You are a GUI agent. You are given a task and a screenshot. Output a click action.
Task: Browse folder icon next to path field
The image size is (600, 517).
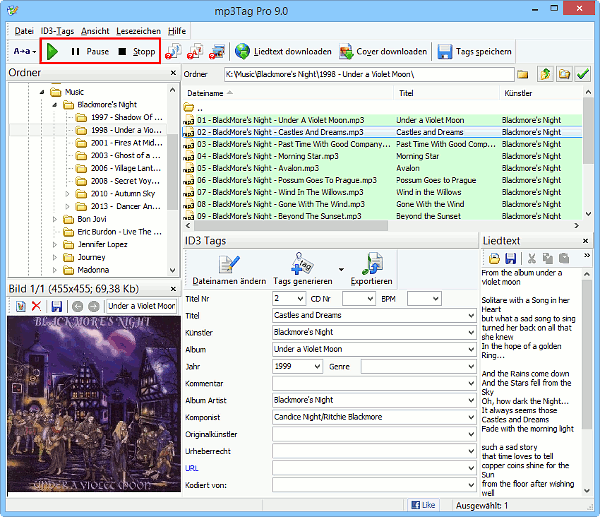(x=523, y=74)
